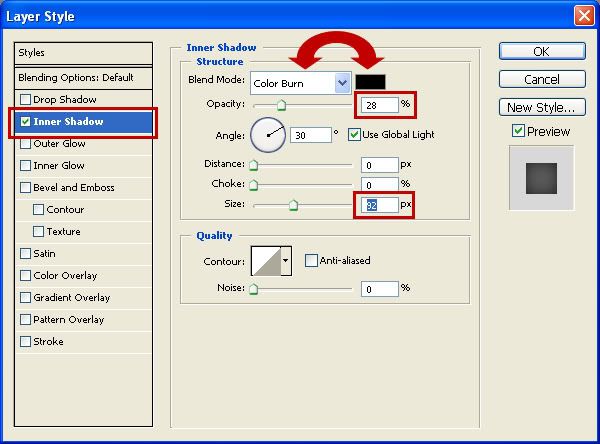Select the Gradient Overlay style label
The image size is (600, 444).
pos(72,297)
